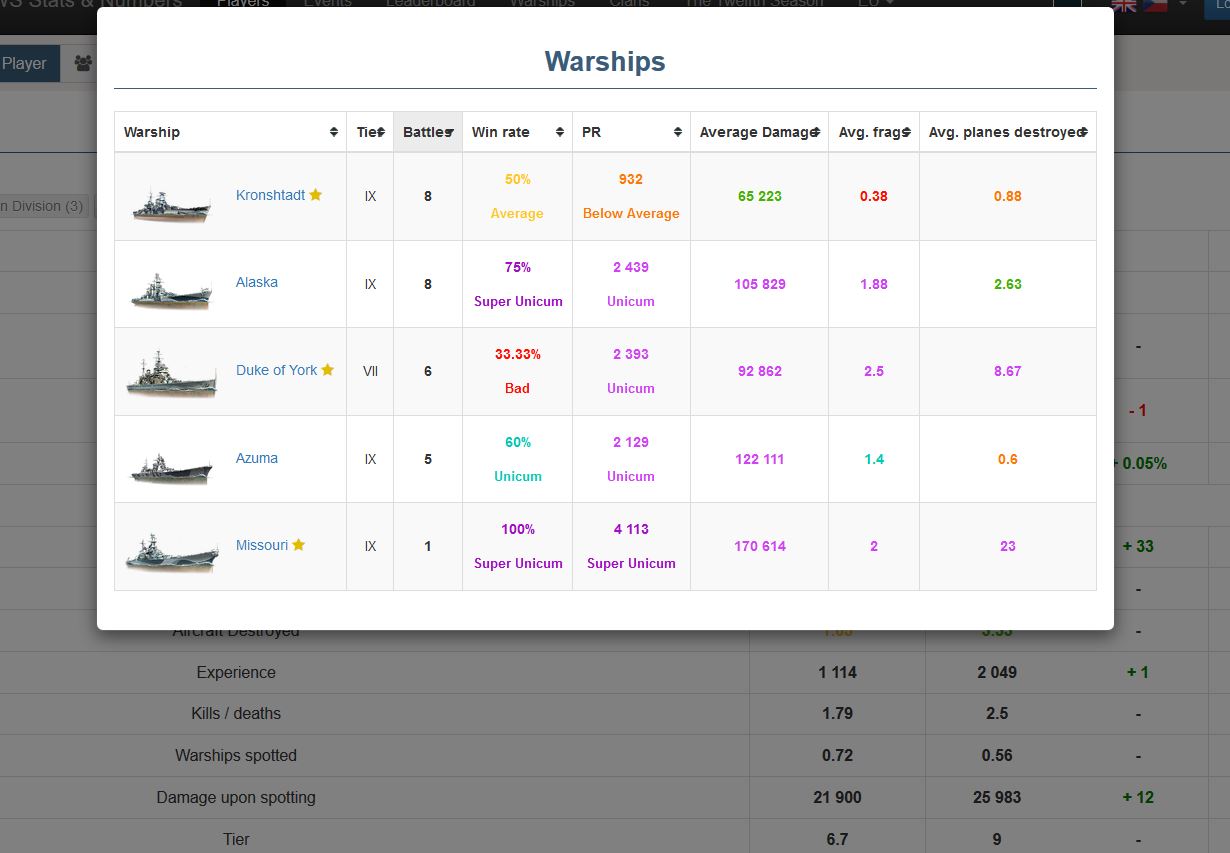This screenshot has width=1230, height=853.
Task: Click the Missouri ship thumbnail image
Action: point(171,552)
